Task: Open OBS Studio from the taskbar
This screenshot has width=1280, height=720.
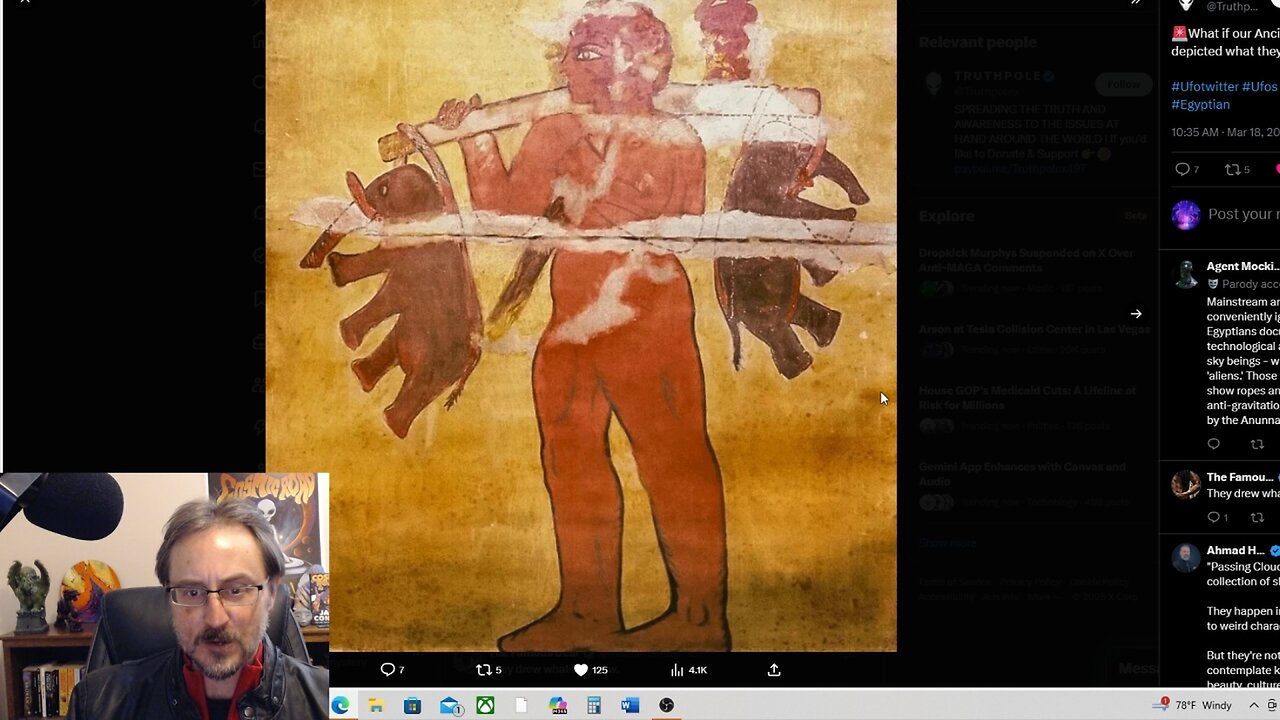Action: click(666, 706)
